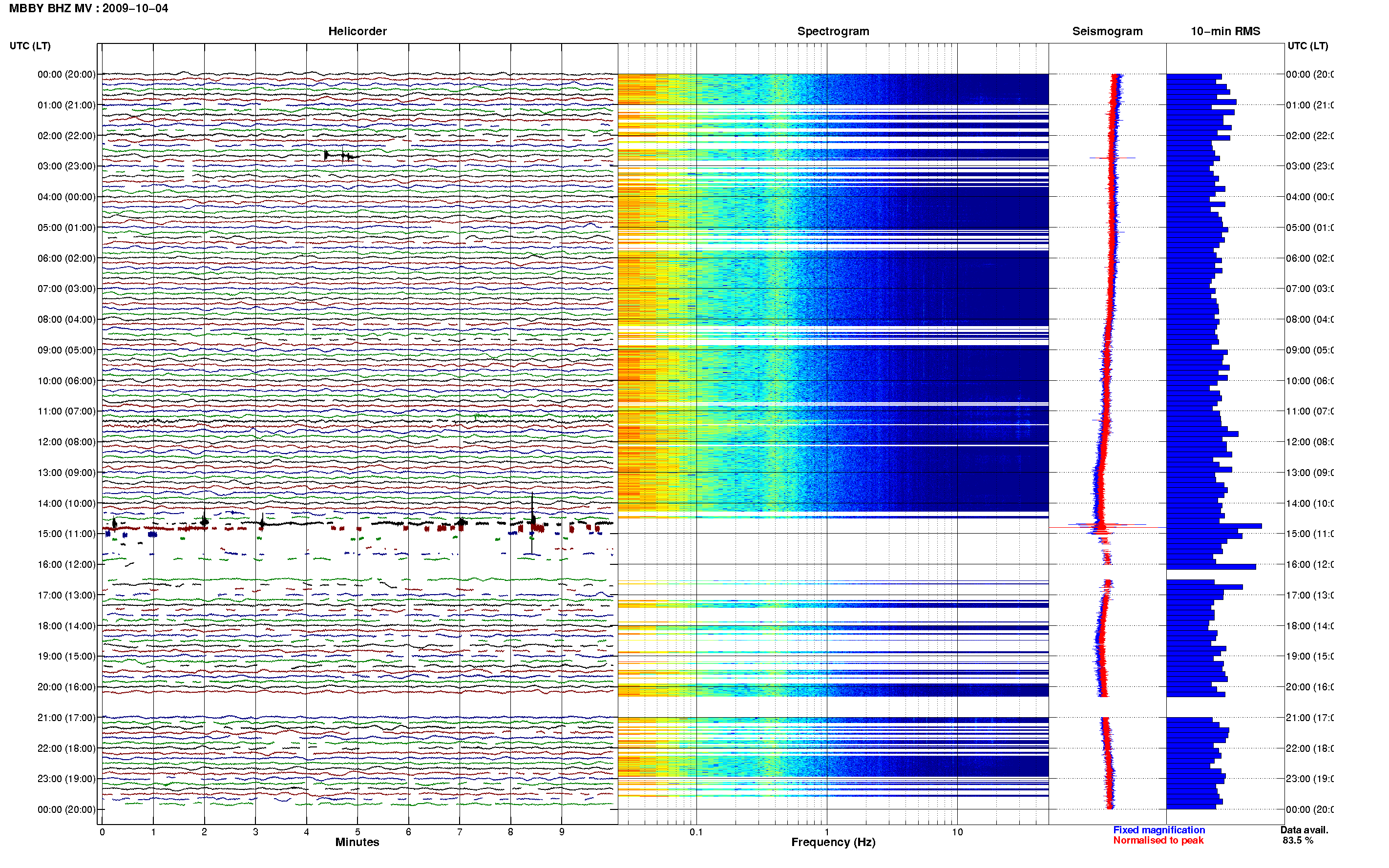Select the 'Helicorder' panel heading
Viewport: 1389px width, 868px height.
click(x=357, y=31)
